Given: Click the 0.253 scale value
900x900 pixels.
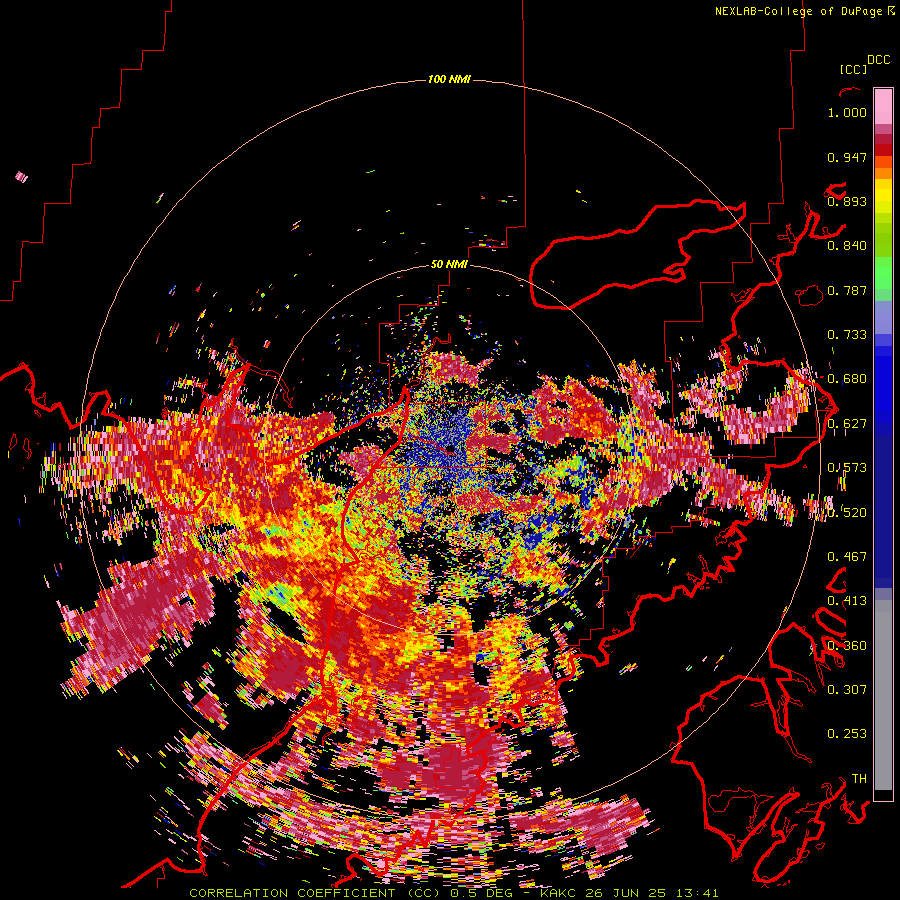Looking at the screenshot, I should (x=847, y=734).
